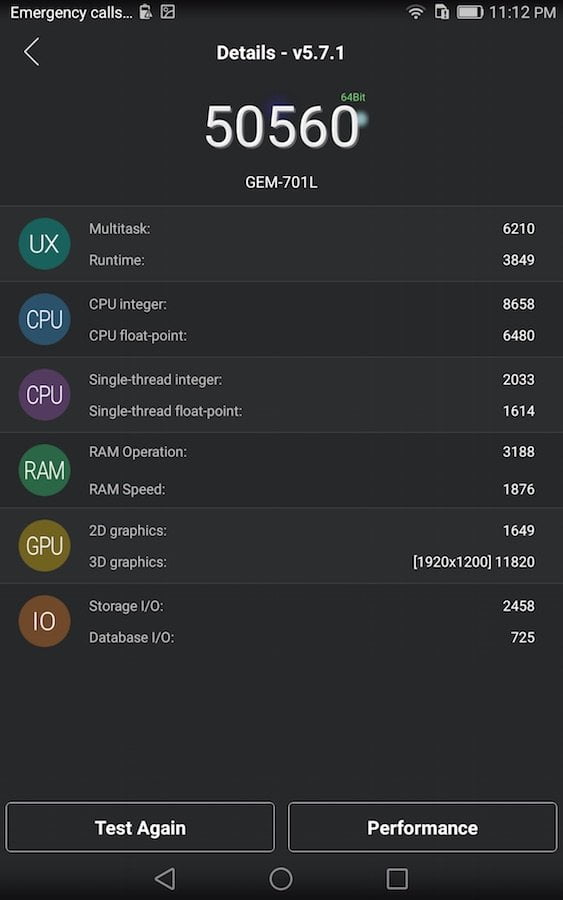Viewport: 563px width, 900px height.
Task: Select the green RAM category icon
Action: tap(44, 470)
